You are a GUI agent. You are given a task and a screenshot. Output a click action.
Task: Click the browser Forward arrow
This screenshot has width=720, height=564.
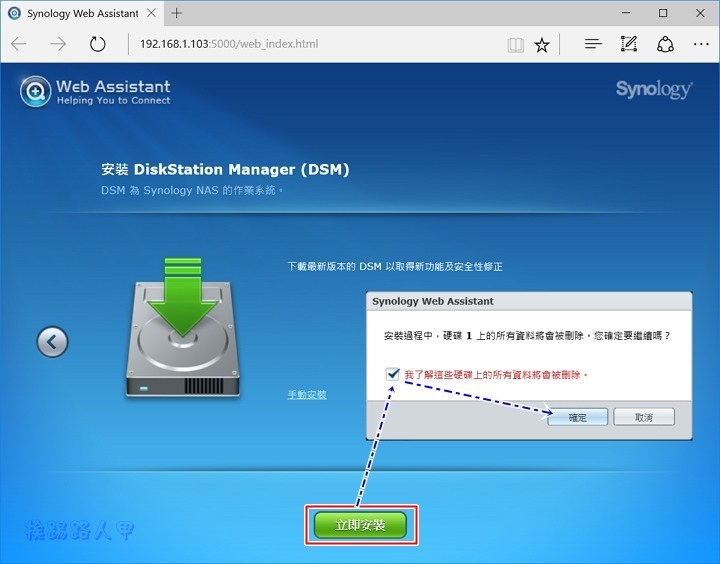click(58, 45)
